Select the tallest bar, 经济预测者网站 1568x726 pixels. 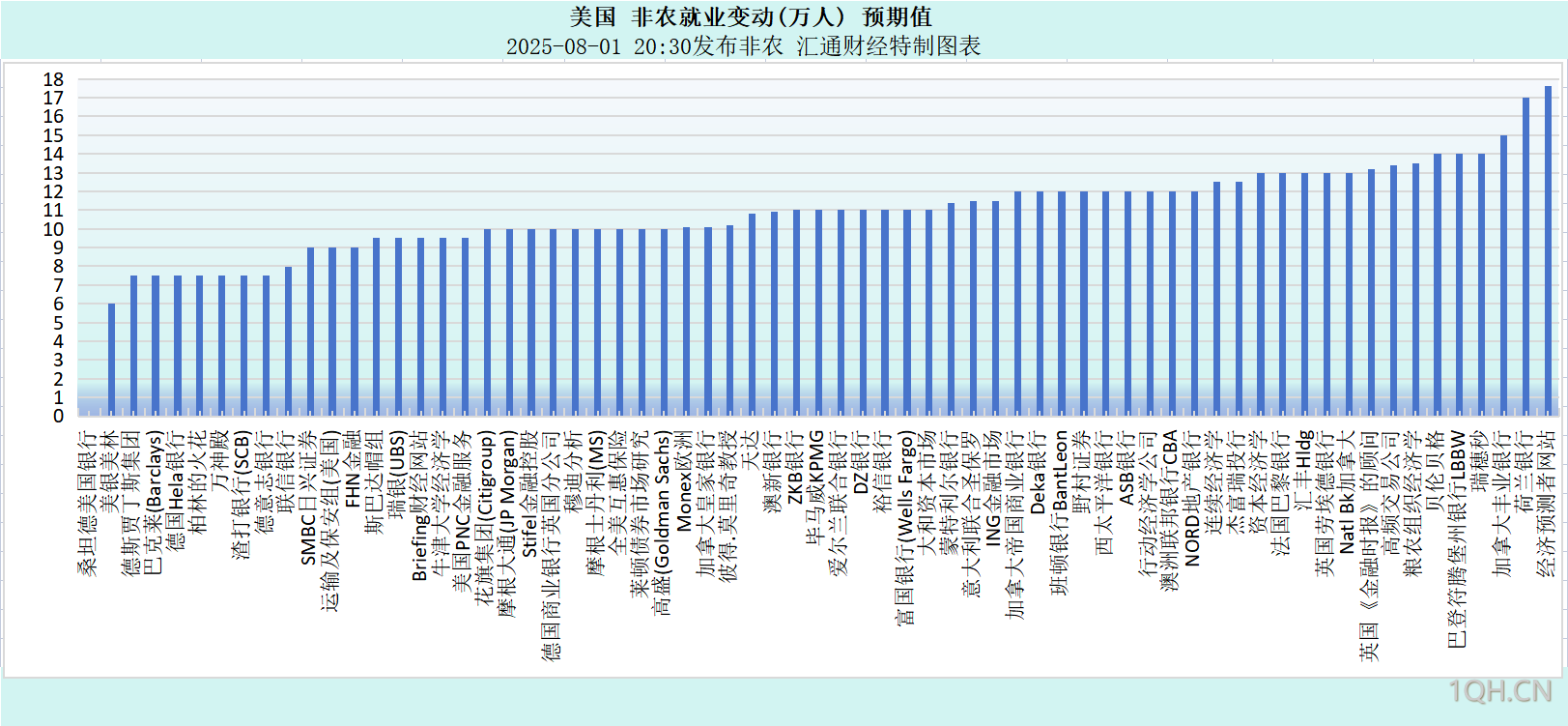tap(1548, 251)
